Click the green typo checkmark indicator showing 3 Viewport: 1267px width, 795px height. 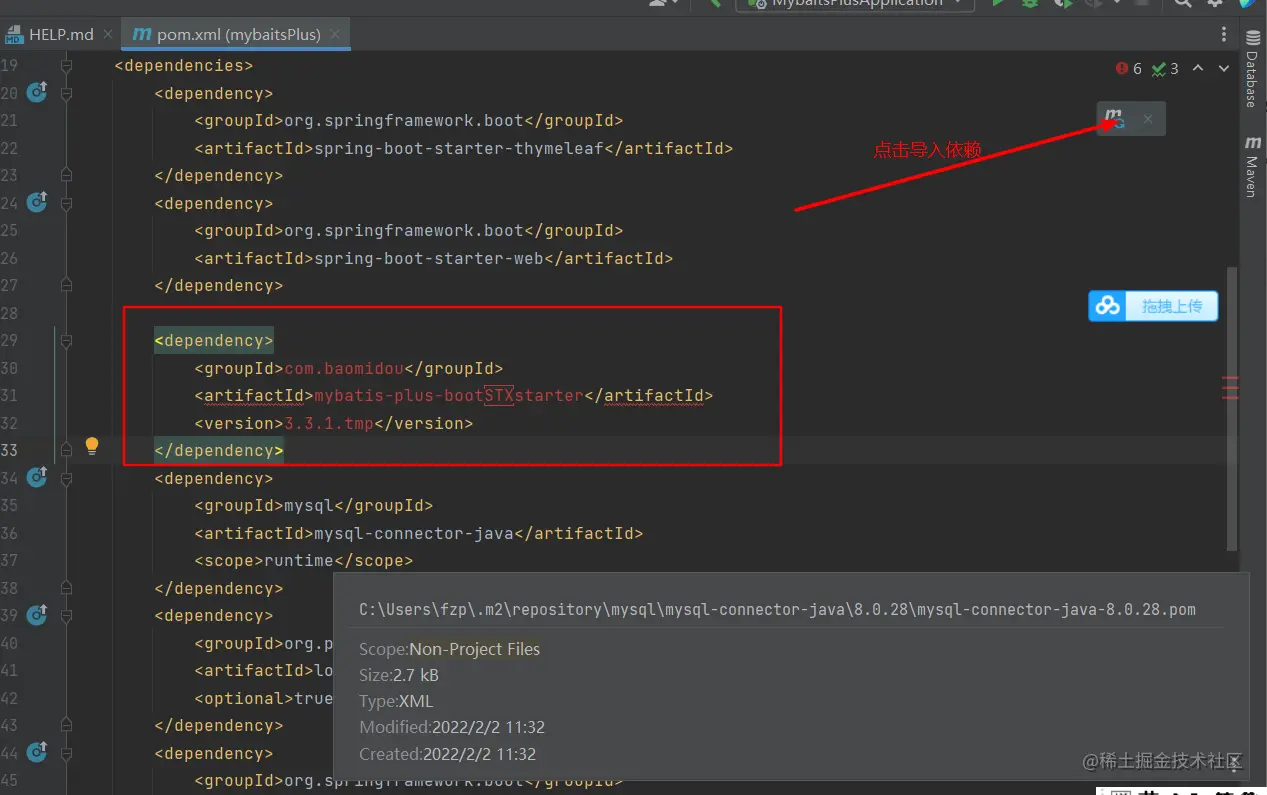[x=1165, y=69]
